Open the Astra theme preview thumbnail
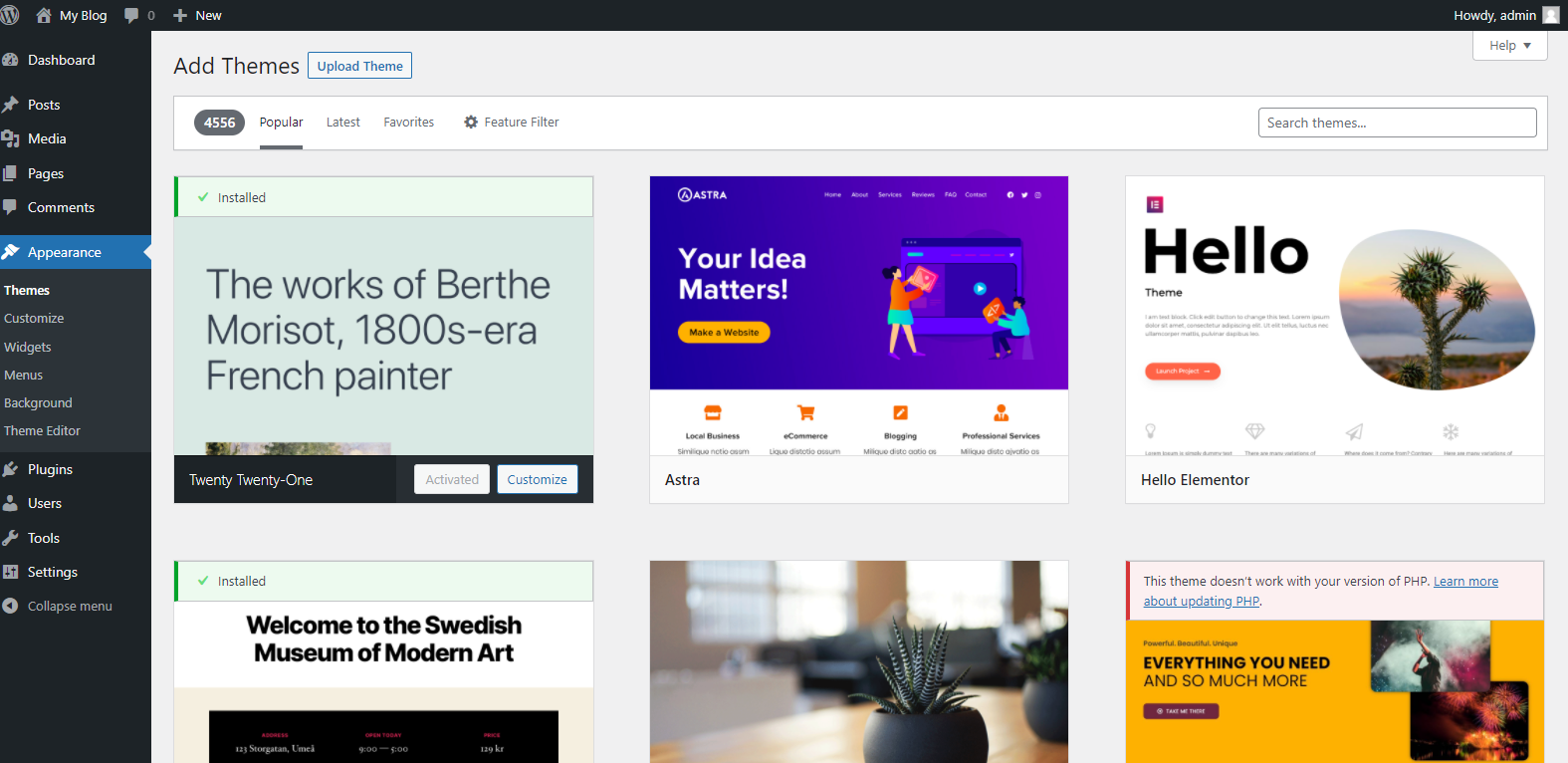The width and height of the screenshot is (1568, 763). (859, 316)
